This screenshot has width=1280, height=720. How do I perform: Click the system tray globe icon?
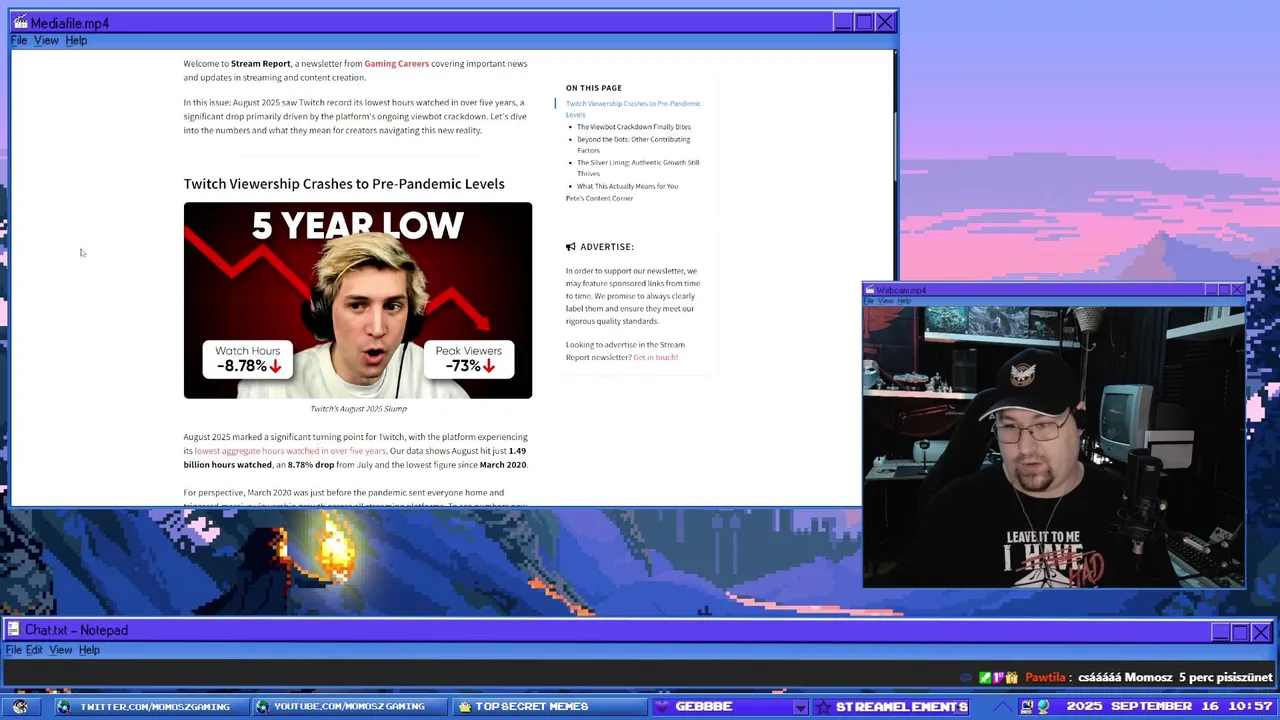(1043, 706)
